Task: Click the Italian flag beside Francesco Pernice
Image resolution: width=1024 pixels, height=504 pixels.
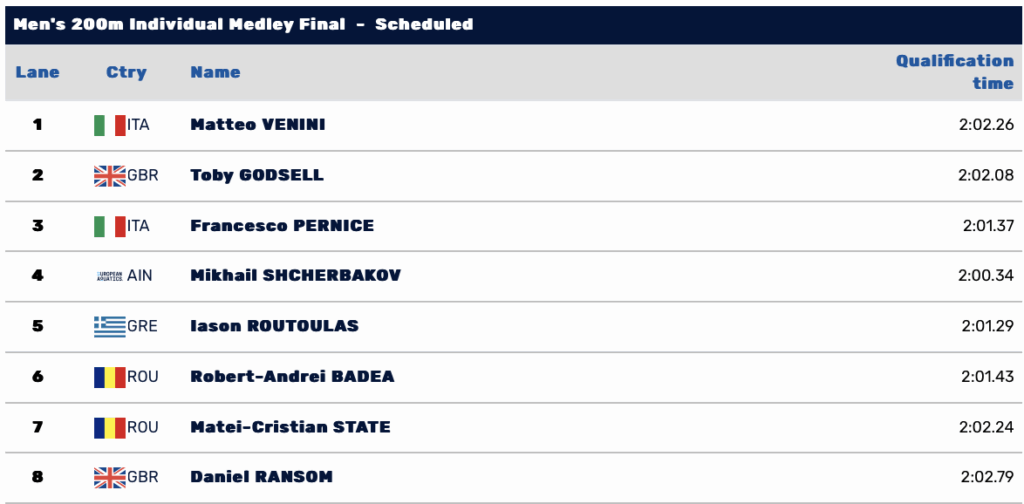Action: 109,226
